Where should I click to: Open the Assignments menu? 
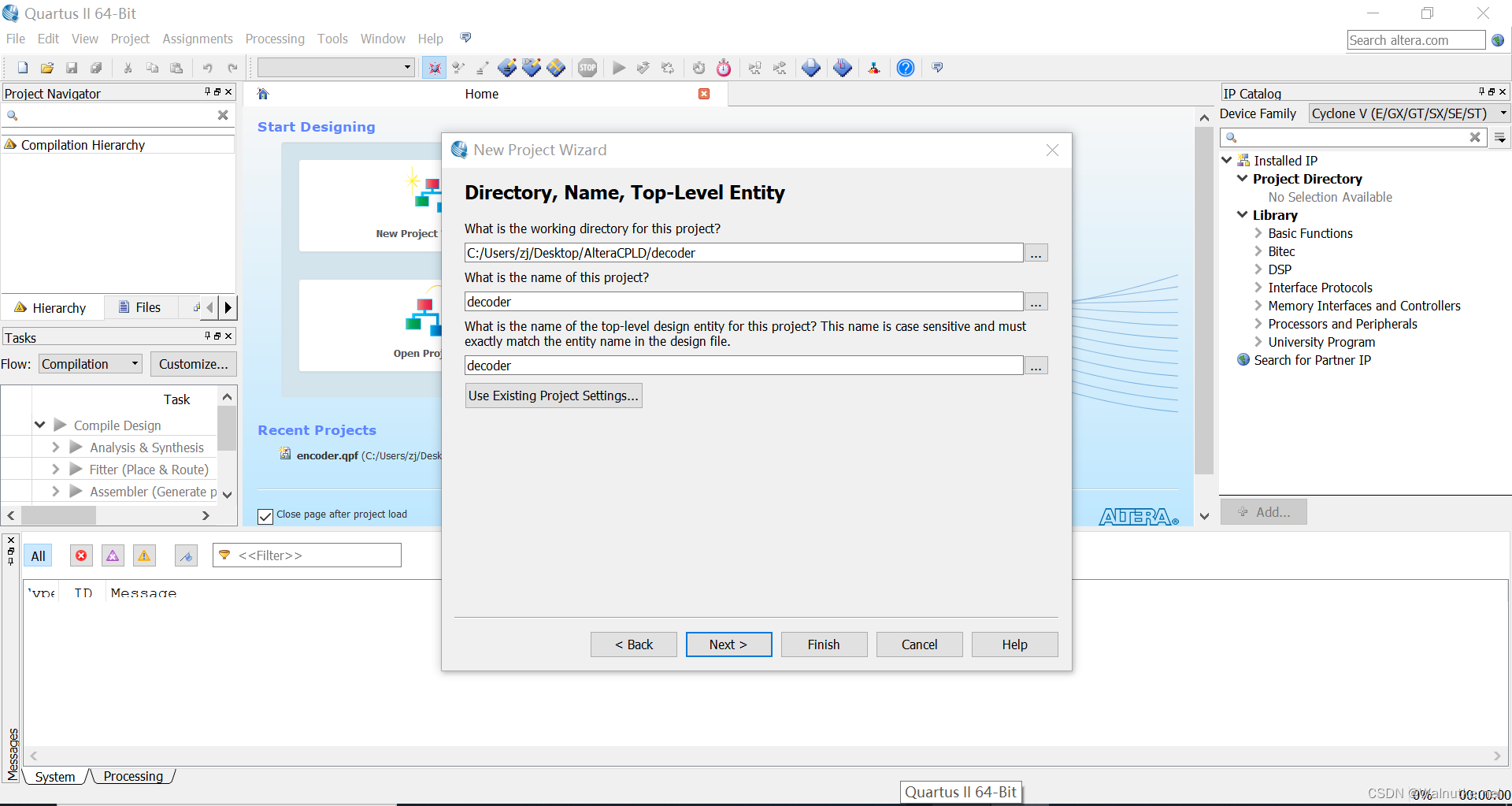(197, 39)
